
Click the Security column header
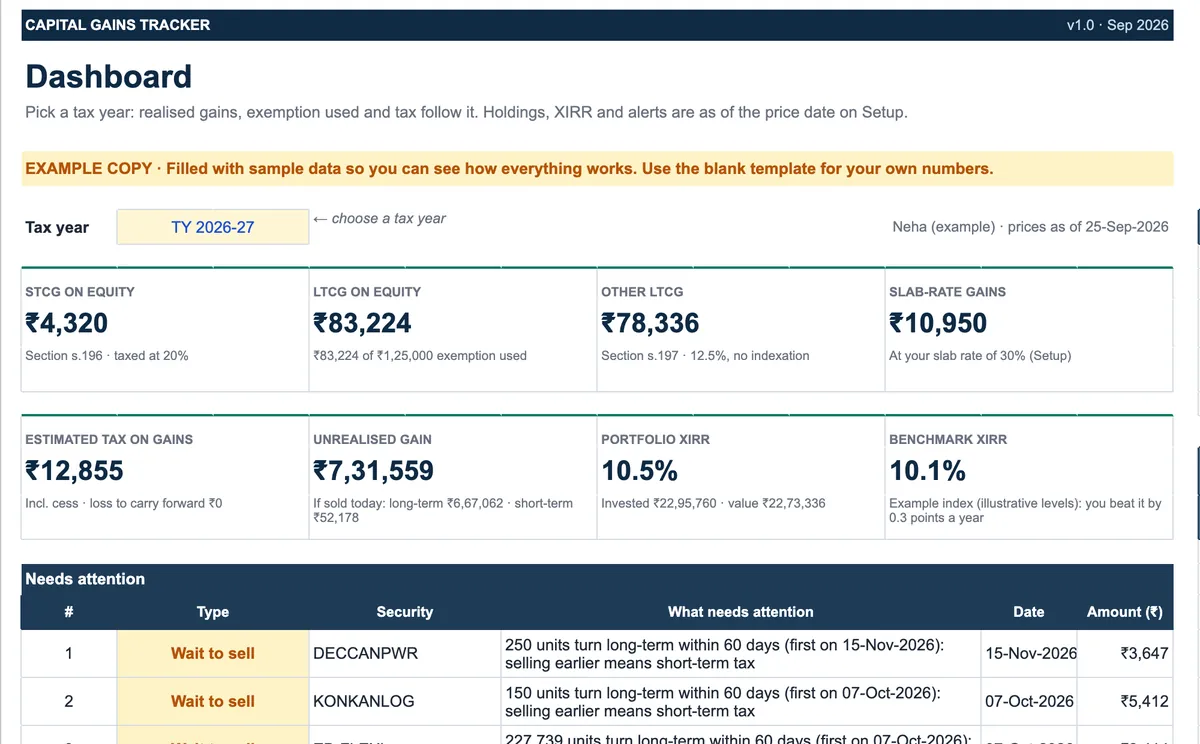[405, 612]
